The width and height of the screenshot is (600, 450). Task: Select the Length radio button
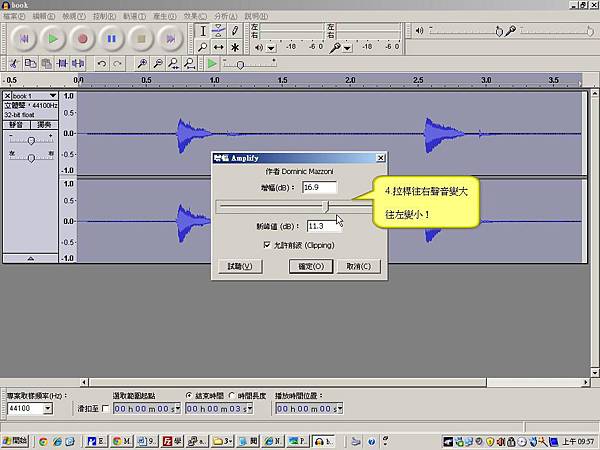(232, 396)
